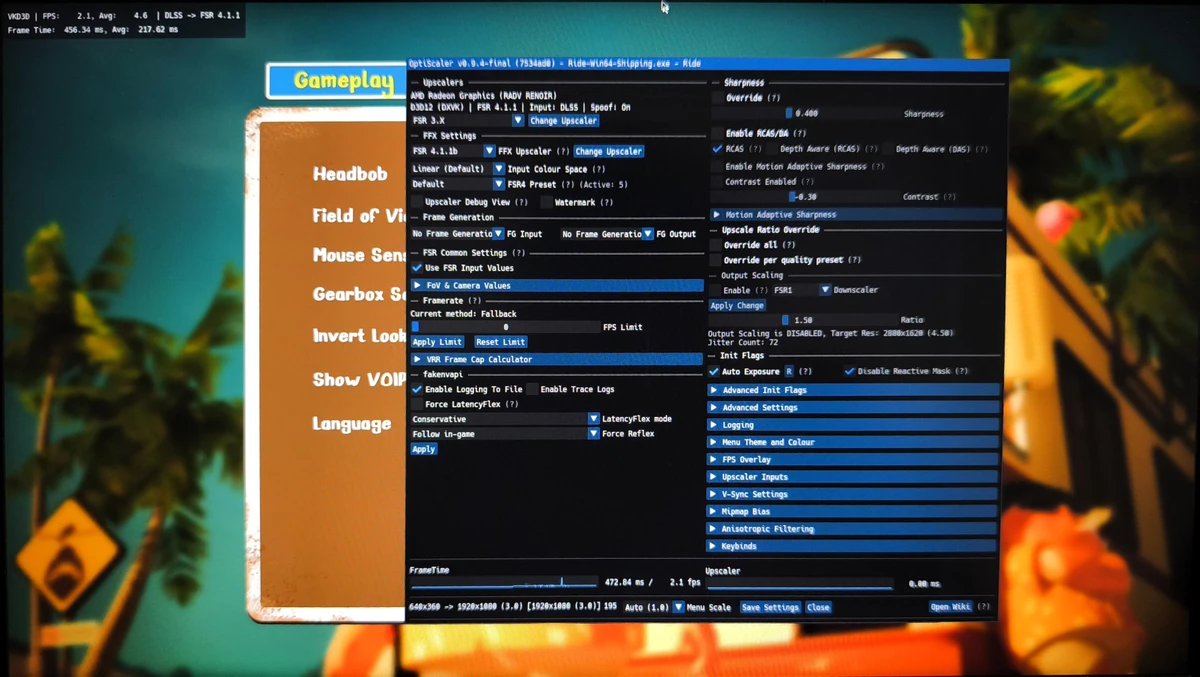Tick the Force LatencyFlex checkbox
The width and height of the screenshot is (1200, 677).
coord(416,404)
